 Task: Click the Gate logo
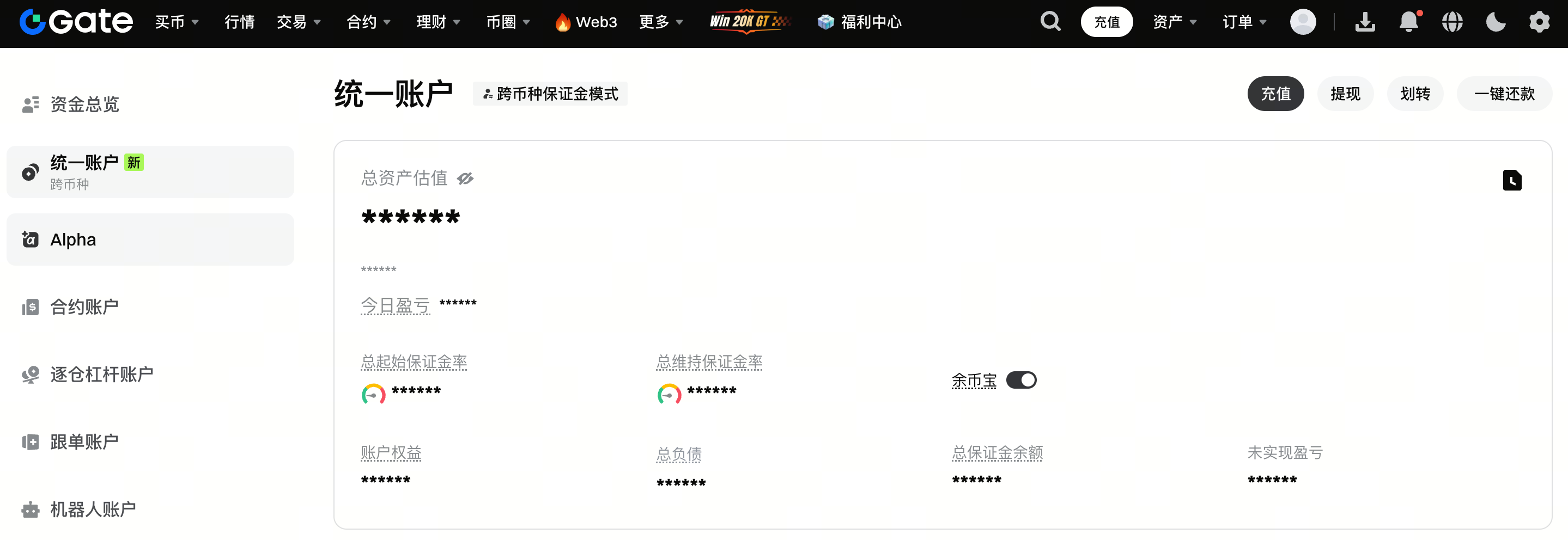(x=76, y=22)
